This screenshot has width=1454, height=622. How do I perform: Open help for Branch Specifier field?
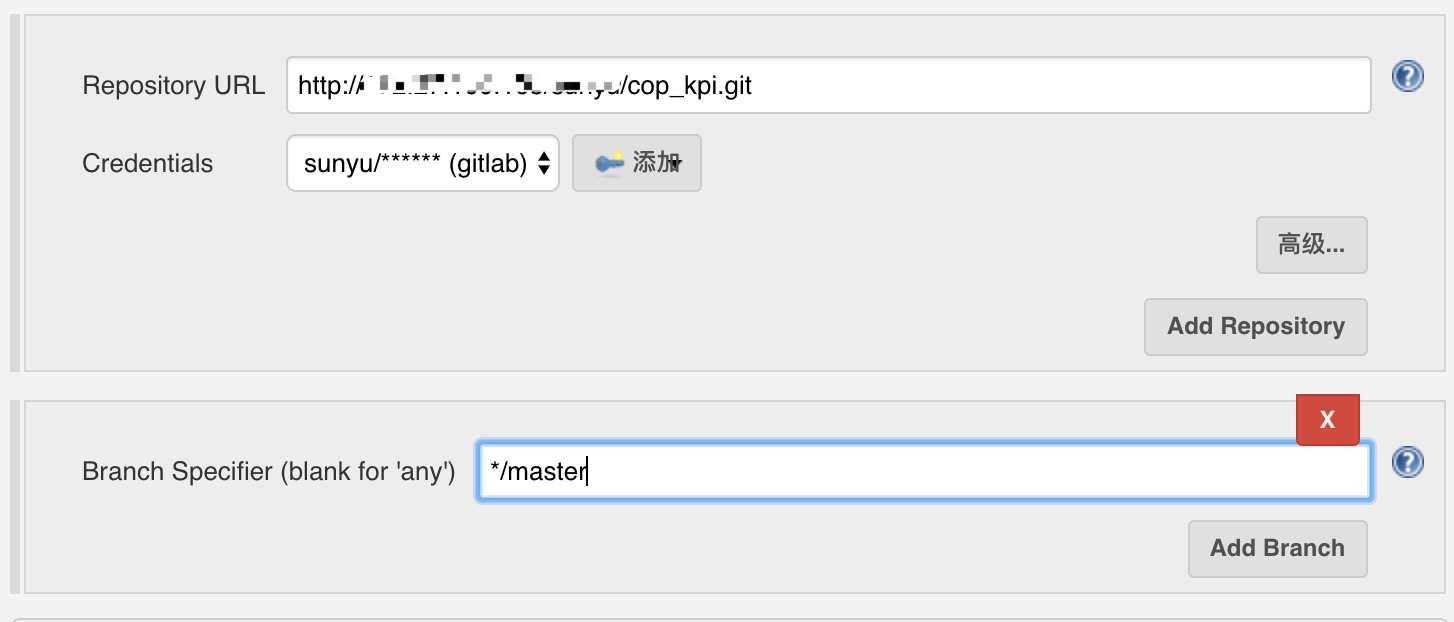pyautogui.click(x=1408, y=461)
